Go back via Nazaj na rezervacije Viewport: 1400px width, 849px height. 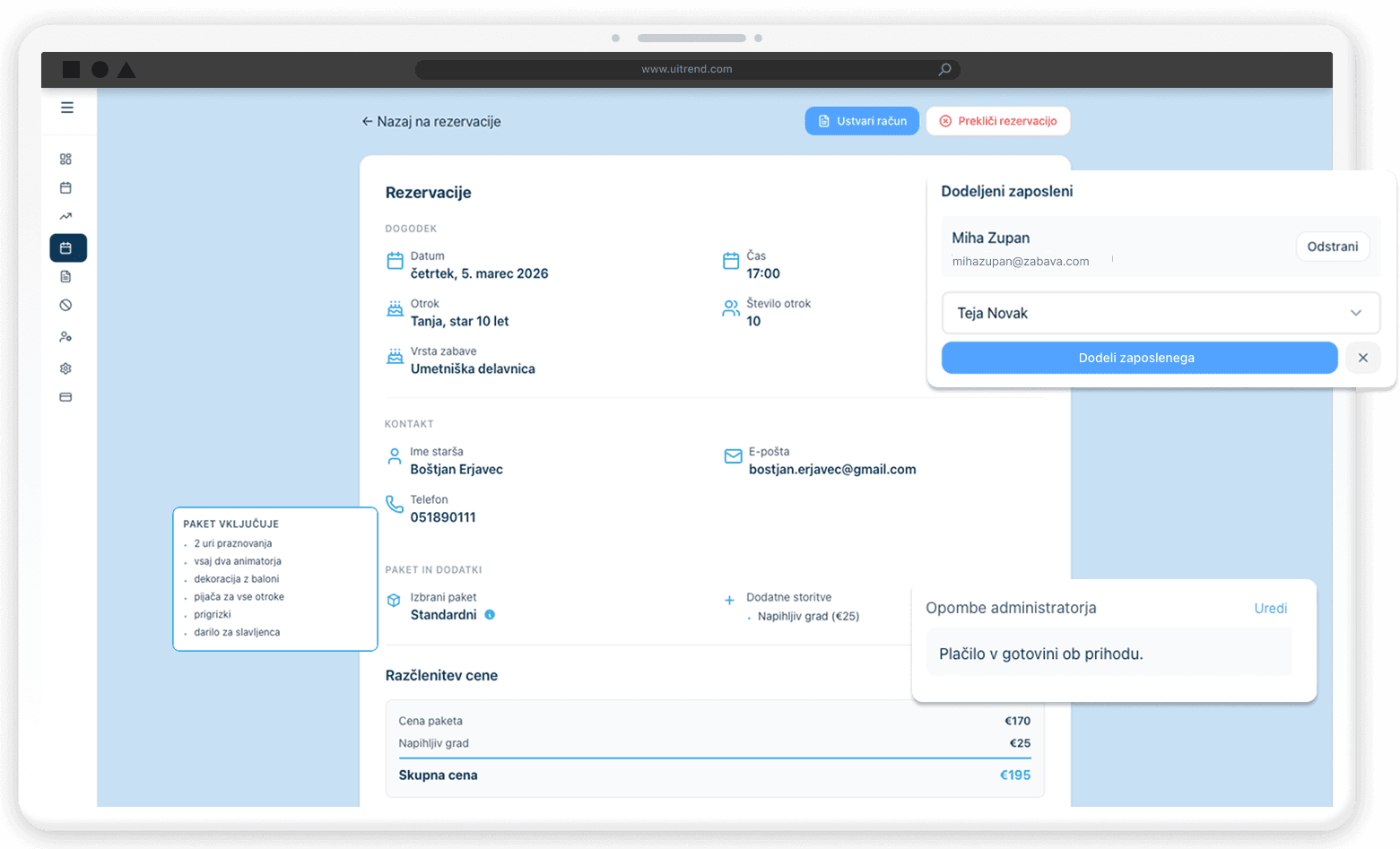pyautogui.click(x=431, y=122)
